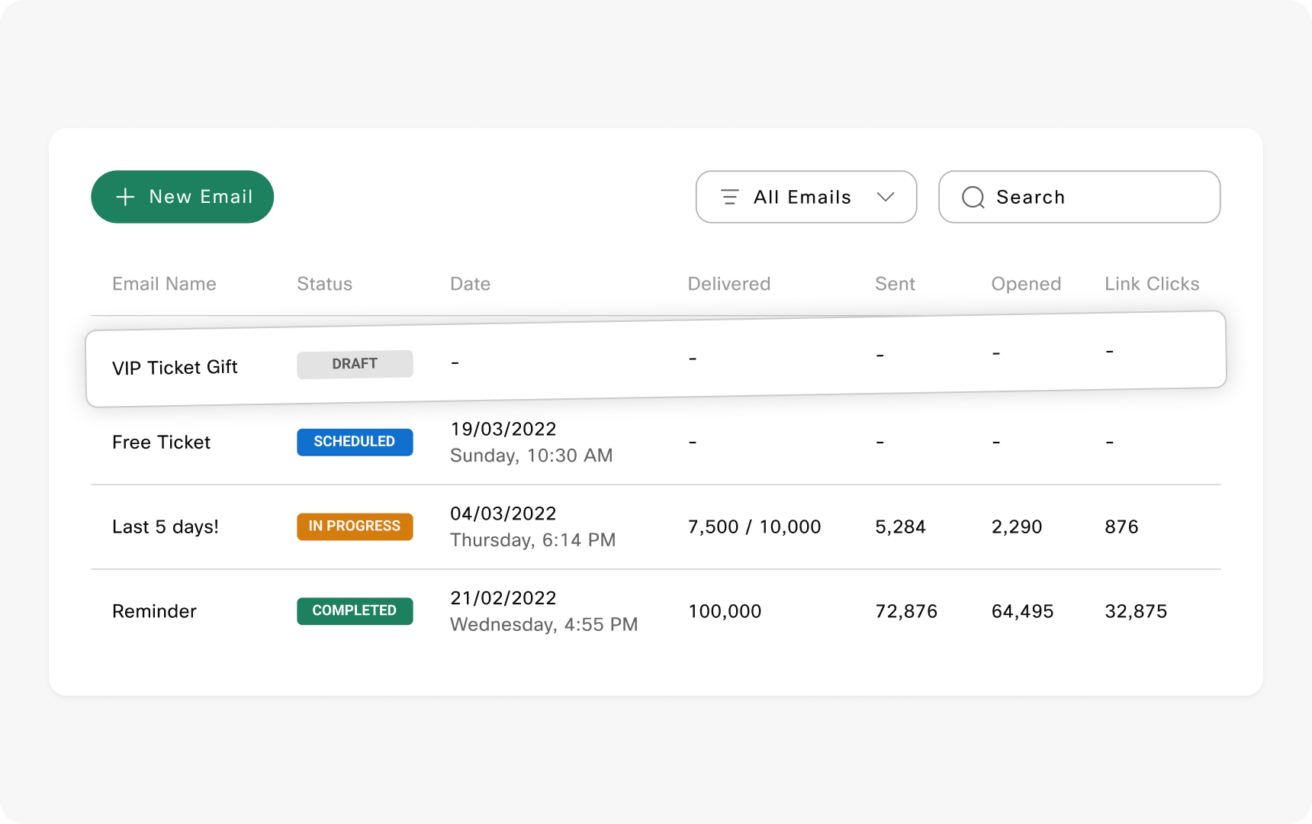The width and height of the screenshot is (1312, 824).
Task: Click the SCHEDULED status badge
Action: (x=355, y=441)
